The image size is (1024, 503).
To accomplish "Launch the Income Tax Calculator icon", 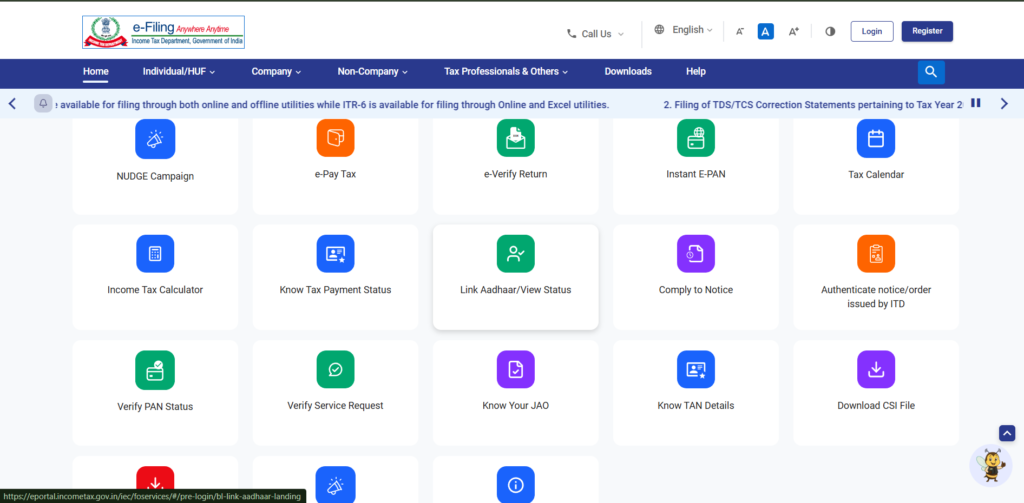I will [155, 253].
